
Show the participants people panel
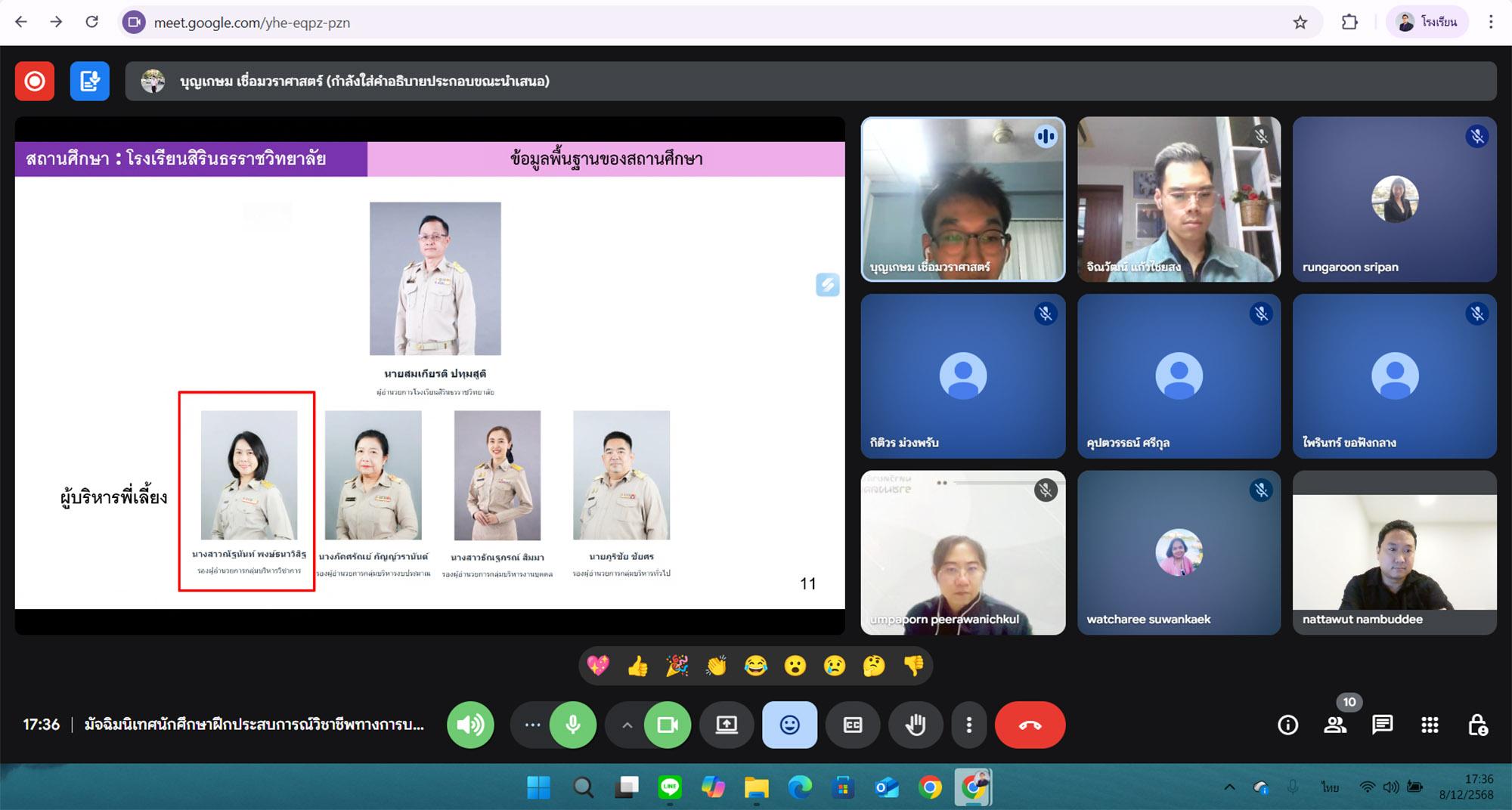[1334, 725]
